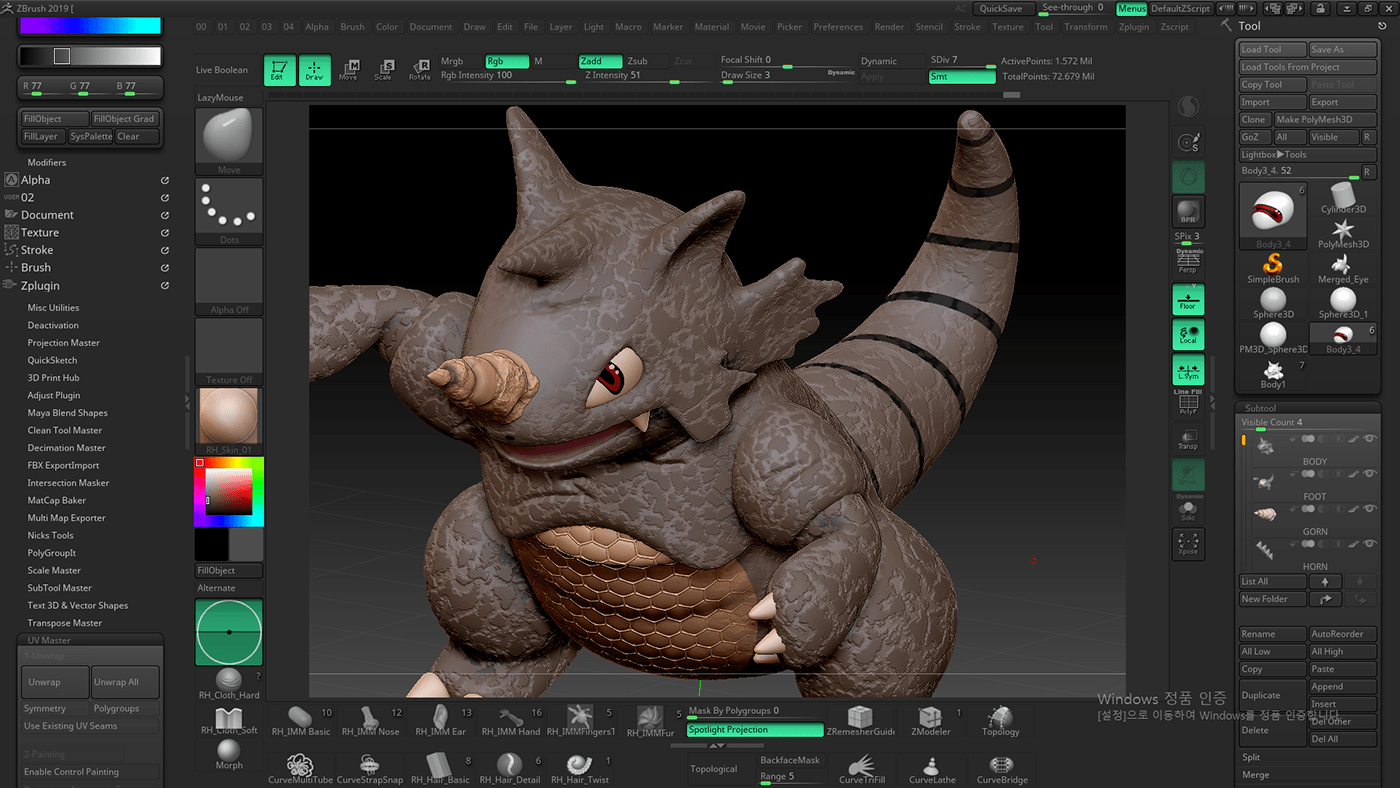1400x788 pixels.
Task: Pick the ZRemesherGuide brush
Action: click(x=861, y=721)
